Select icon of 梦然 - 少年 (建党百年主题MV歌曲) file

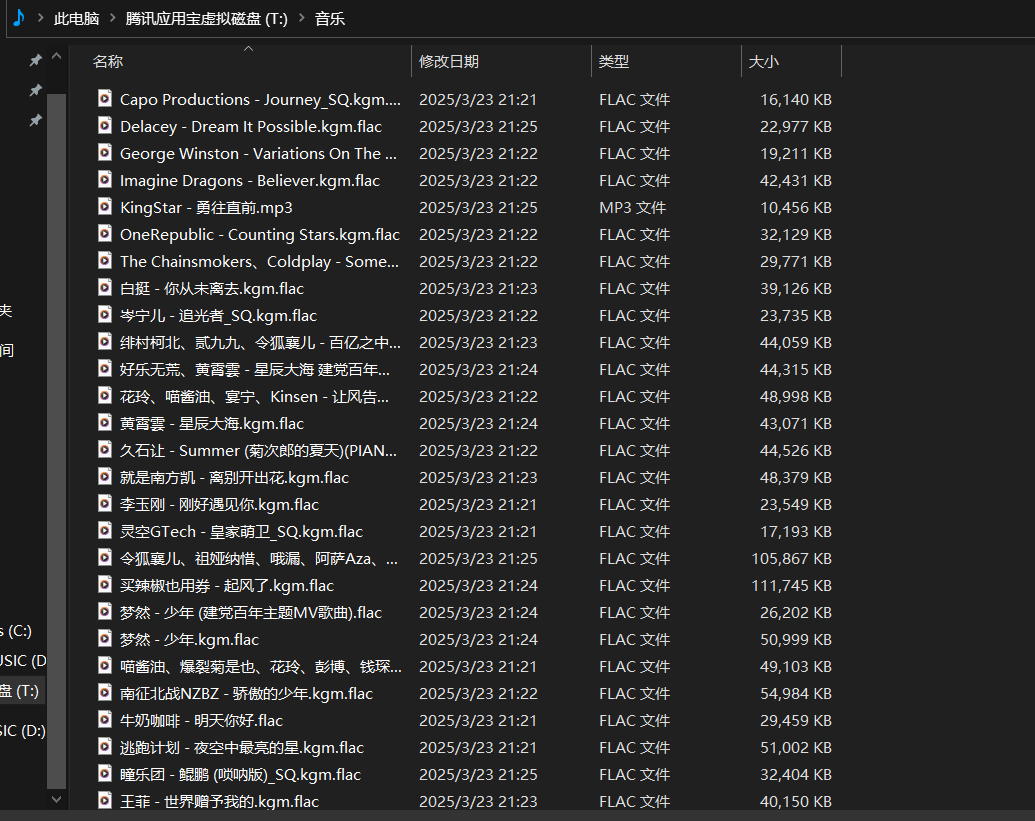click(x=104, y=612)
